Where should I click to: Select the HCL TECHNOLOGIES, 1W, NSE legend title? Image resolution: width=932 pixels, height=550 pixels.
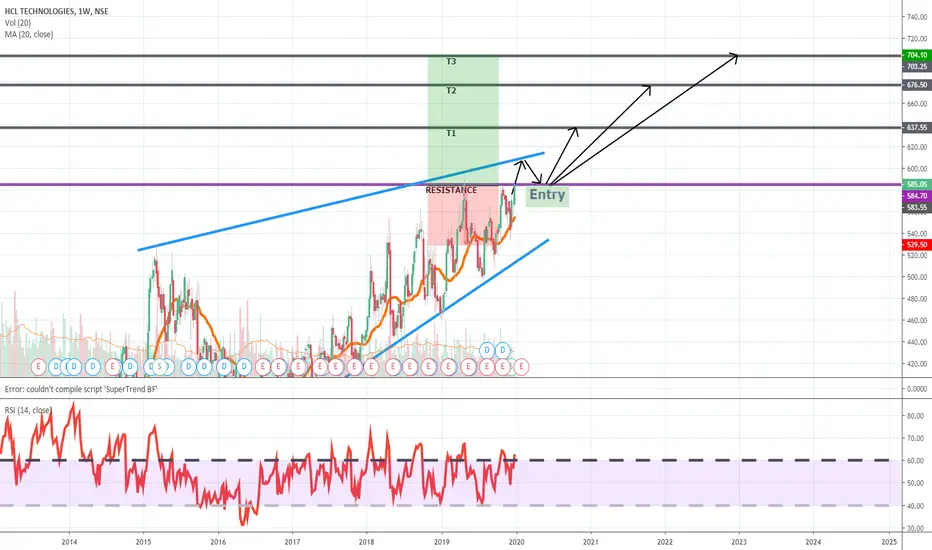click(56, 11)
